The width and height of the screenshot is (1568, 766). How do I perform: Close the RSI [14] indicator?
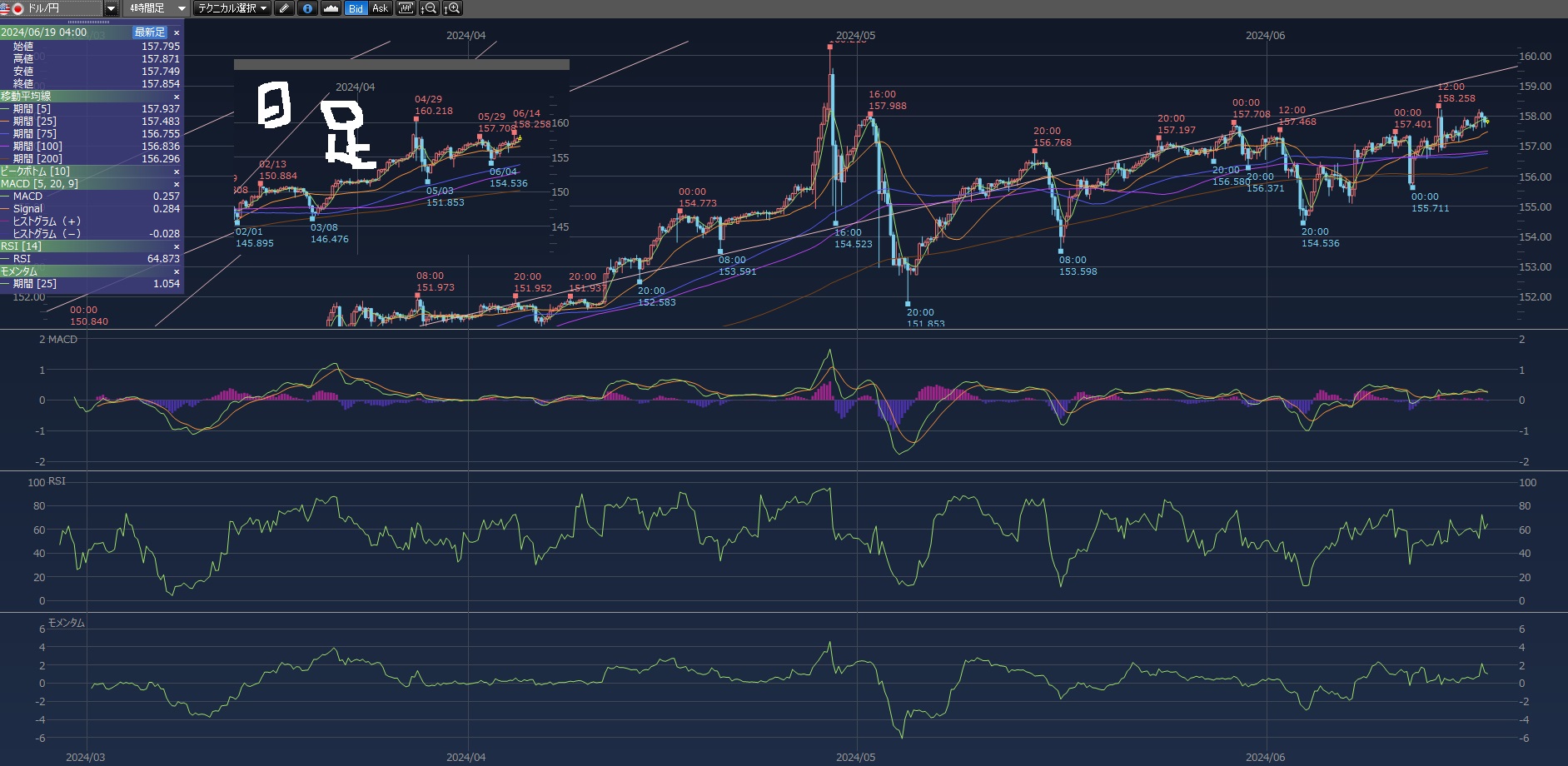(x=176, y=246)
